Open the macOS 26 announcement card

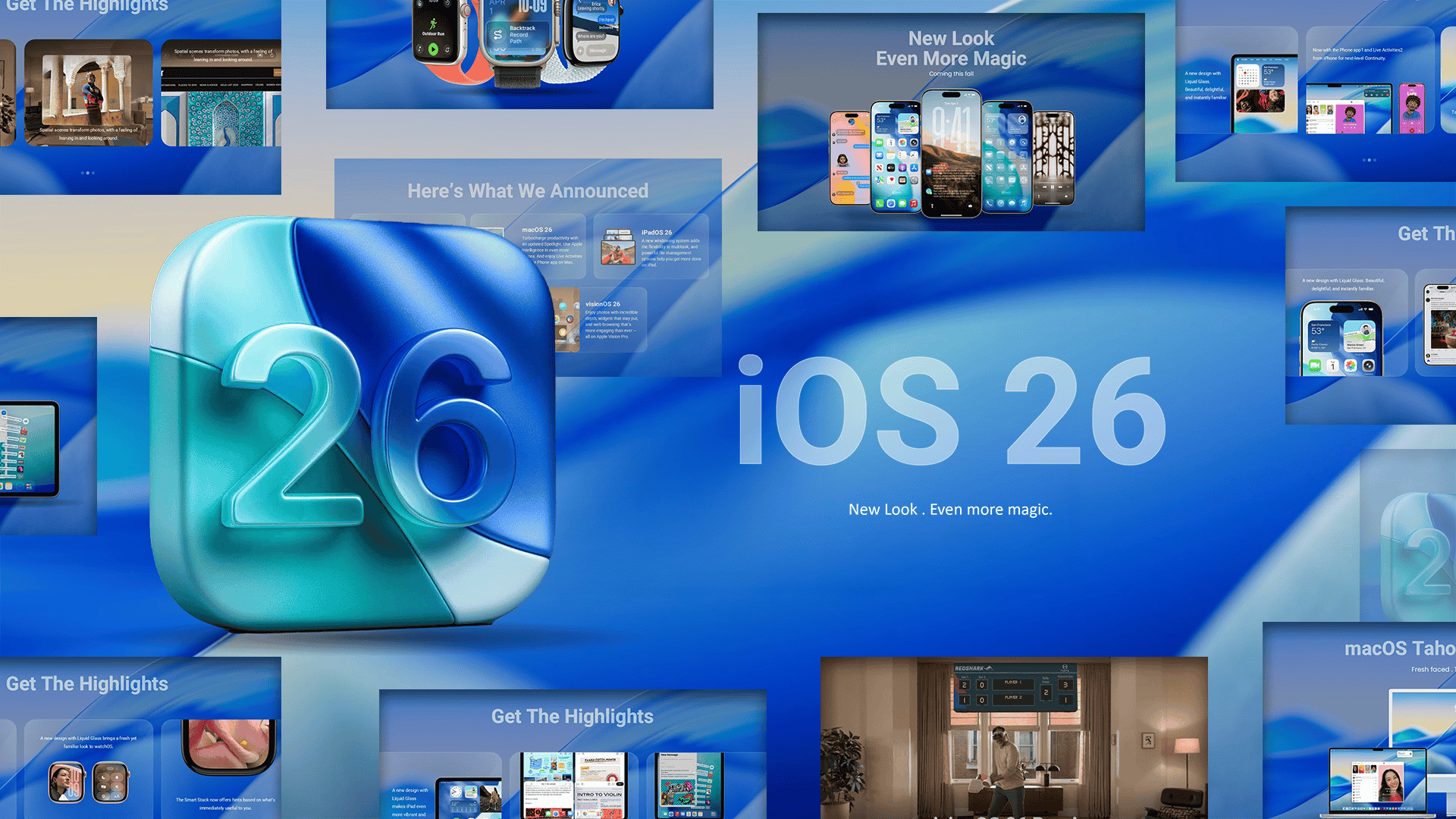pos(529,246)
